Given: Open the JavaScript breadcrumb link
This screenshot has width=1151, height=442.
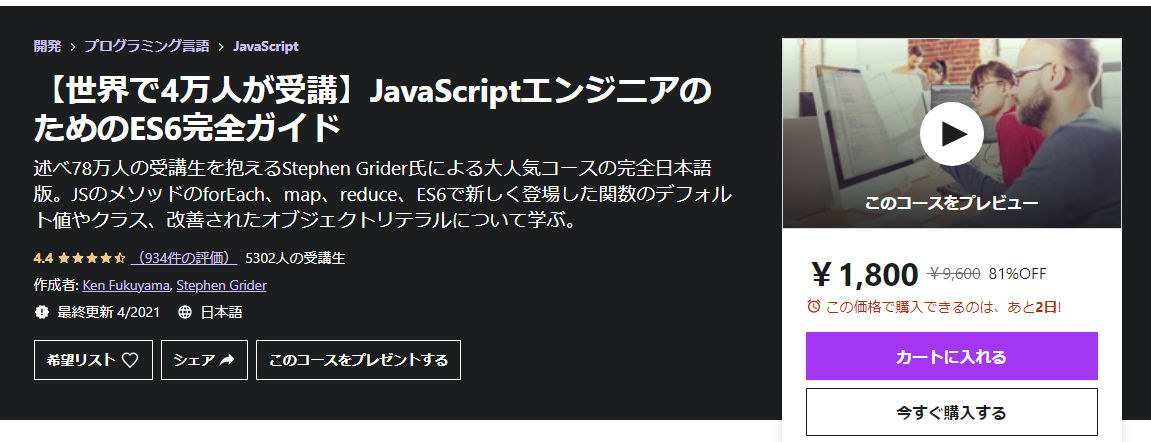Looking at the screenshot, I should (x=266, y=46).
